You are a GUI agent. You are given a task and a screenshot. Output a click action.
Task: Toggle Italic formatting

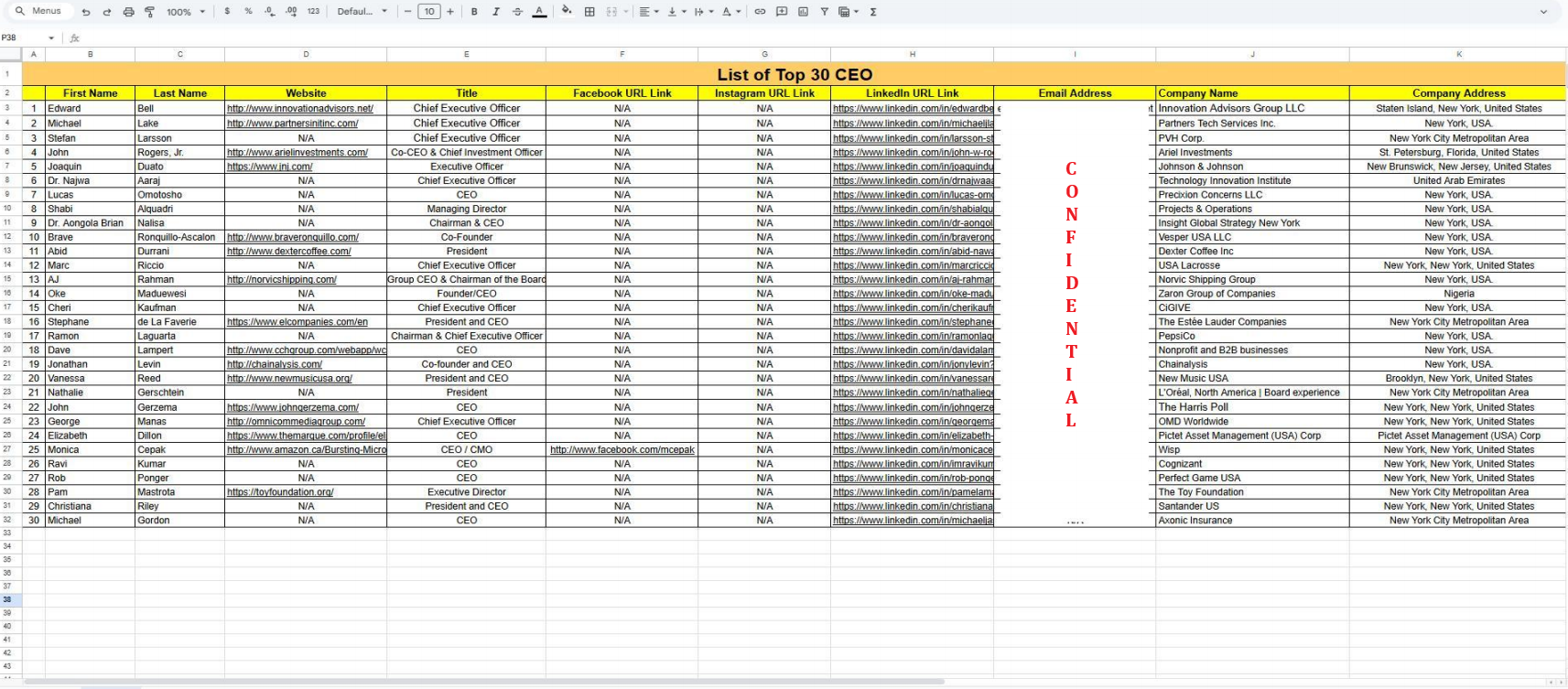coord(496,12)
